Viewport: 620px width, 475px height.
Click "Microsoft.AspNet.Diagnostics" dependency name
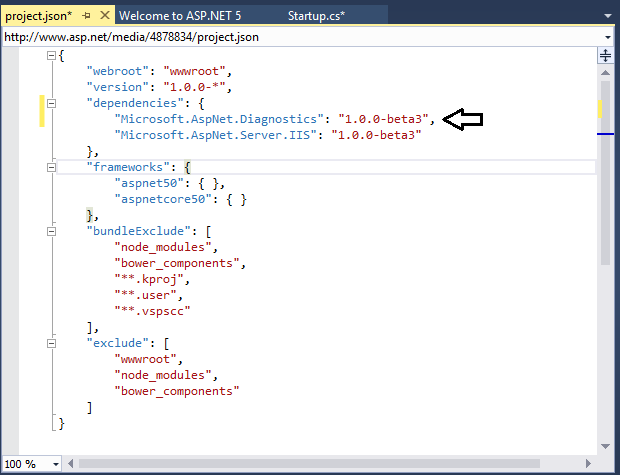click(219, 119)
